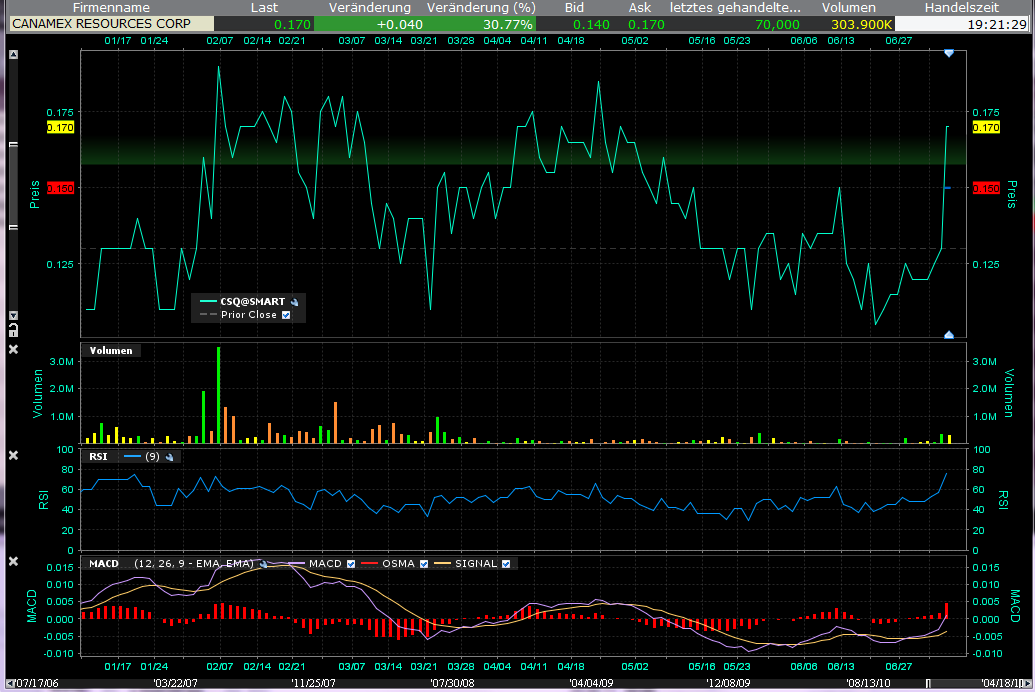Click the link icon beside CSQ@SMART legend
The height and width of the screenshot is (692, 1035).
coord(296,300)
